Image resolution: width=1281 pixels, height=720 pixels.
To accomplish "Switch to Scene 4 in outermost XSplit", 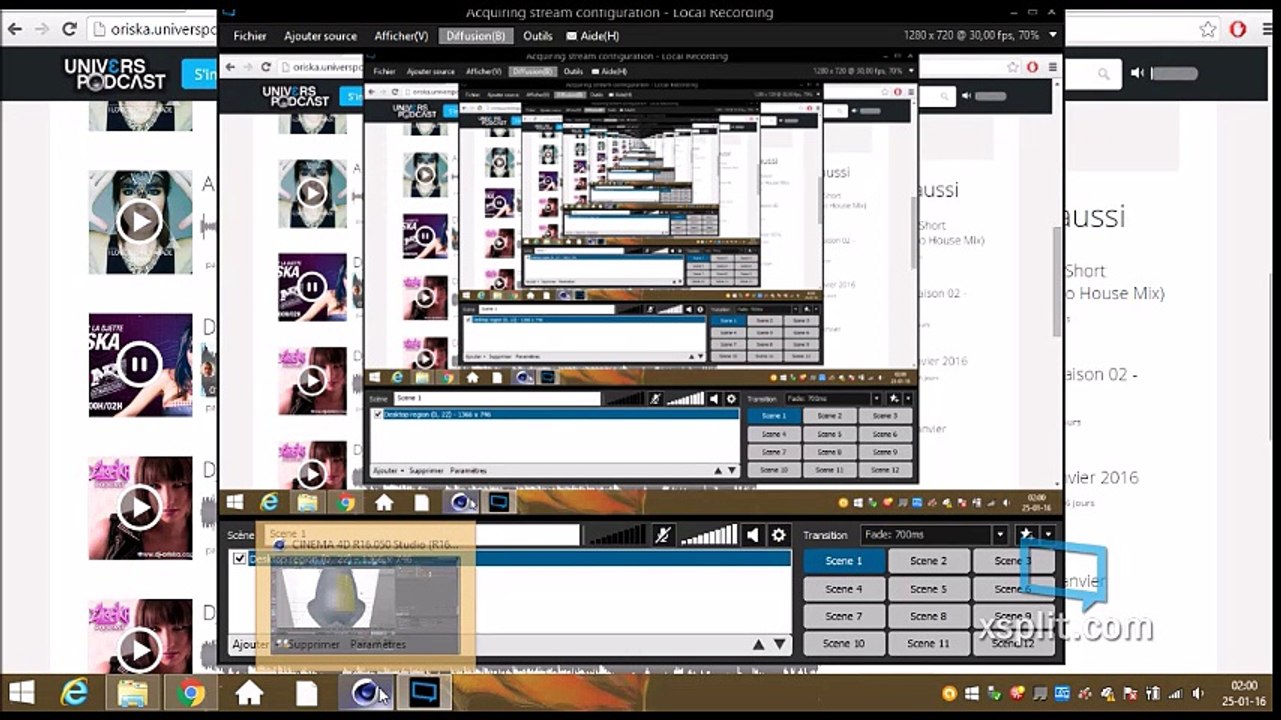I will [843, 589].
